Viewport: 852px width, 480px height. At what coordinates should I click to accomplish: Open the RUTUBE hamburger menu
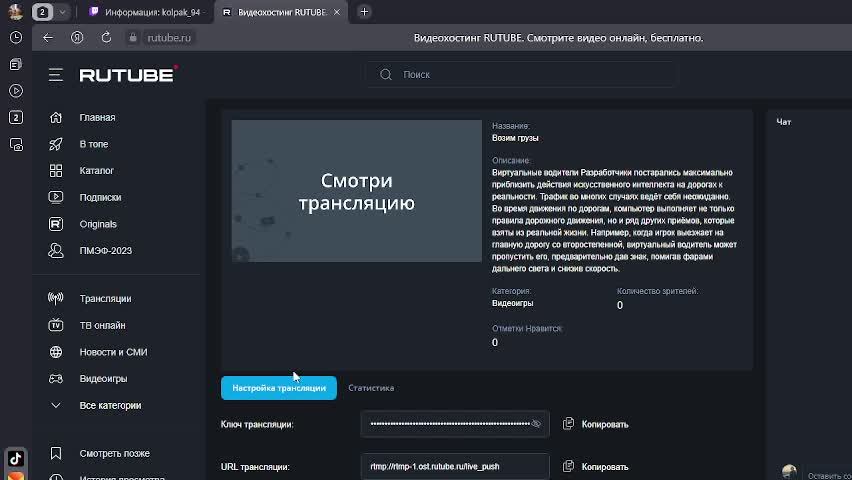coord(55,74)
